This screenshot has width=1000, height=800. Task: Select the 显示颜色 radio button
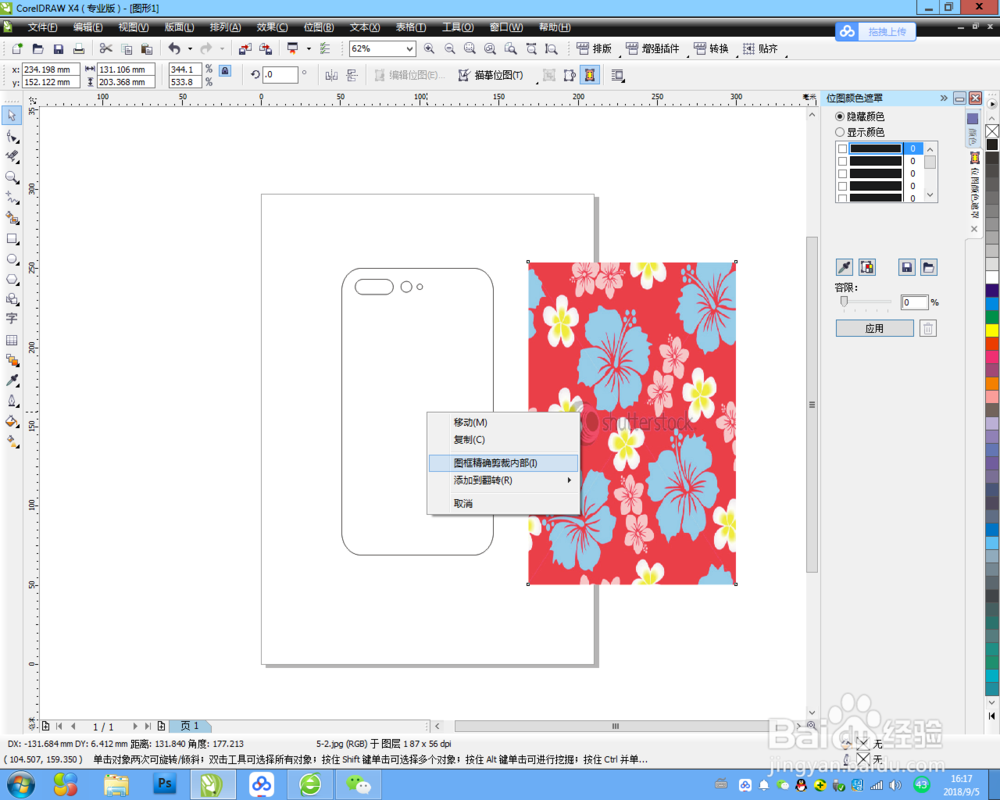pos(840,132)
